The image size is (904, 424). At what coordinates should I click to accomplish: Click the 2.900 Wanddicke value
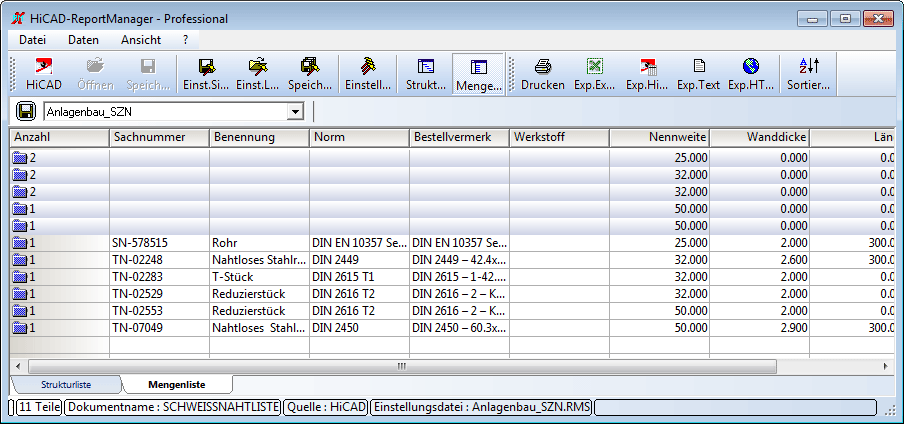(x=759, y=328)
